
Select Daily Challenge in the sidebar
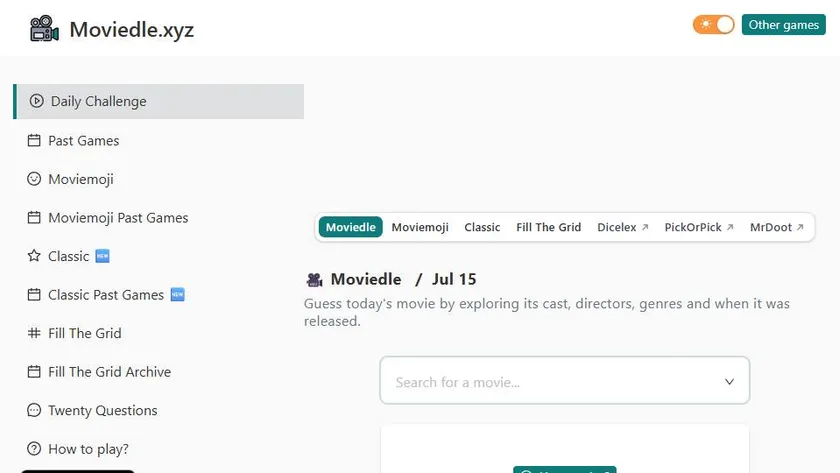point(159,101)
